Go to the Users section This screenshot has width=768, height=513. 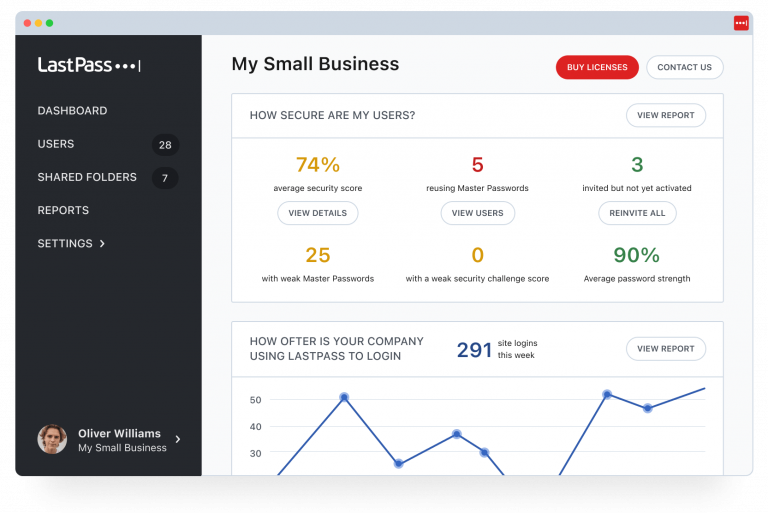coord(56,144)
